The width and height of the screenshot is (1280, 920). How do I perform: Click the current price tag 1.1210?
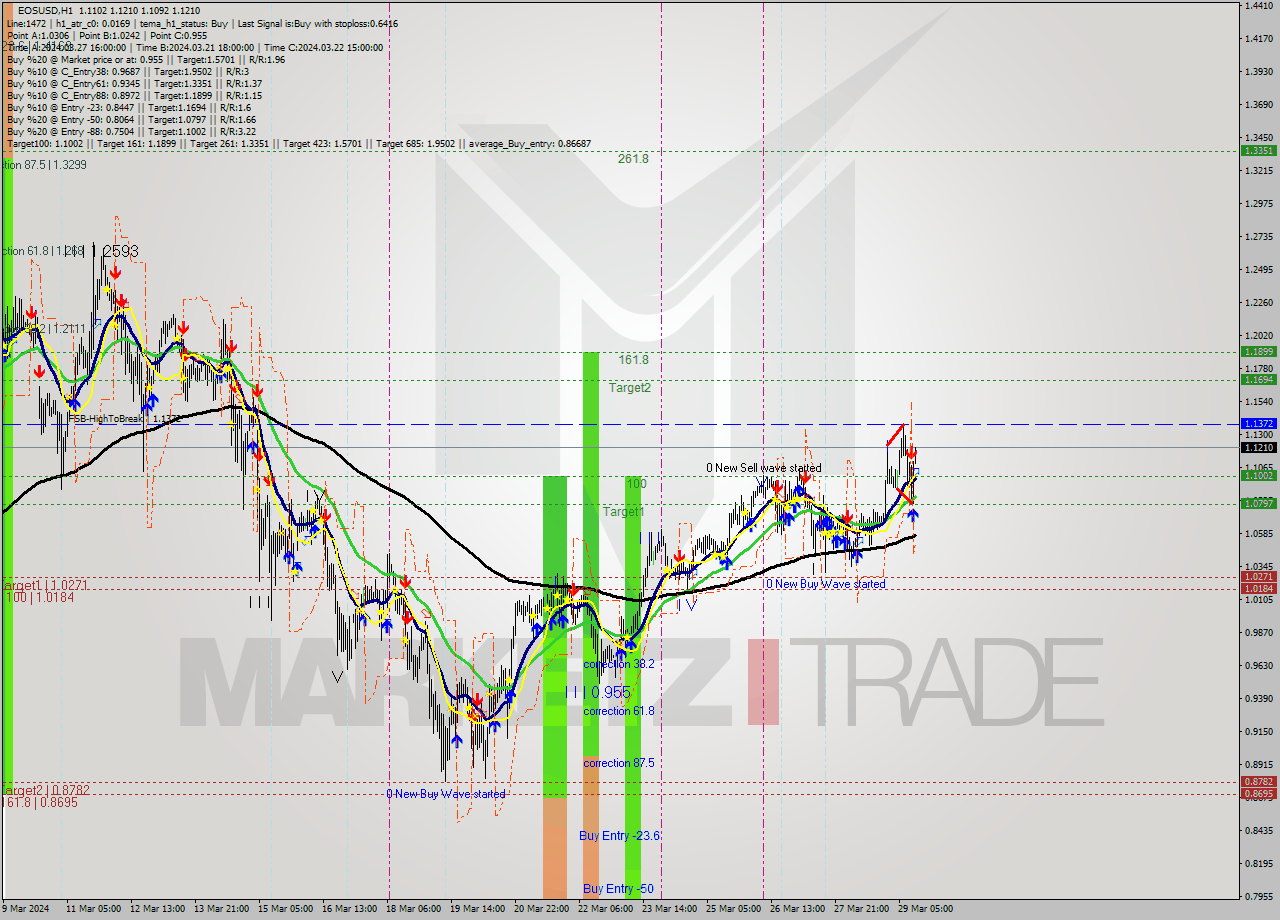tap(1257, 447)
